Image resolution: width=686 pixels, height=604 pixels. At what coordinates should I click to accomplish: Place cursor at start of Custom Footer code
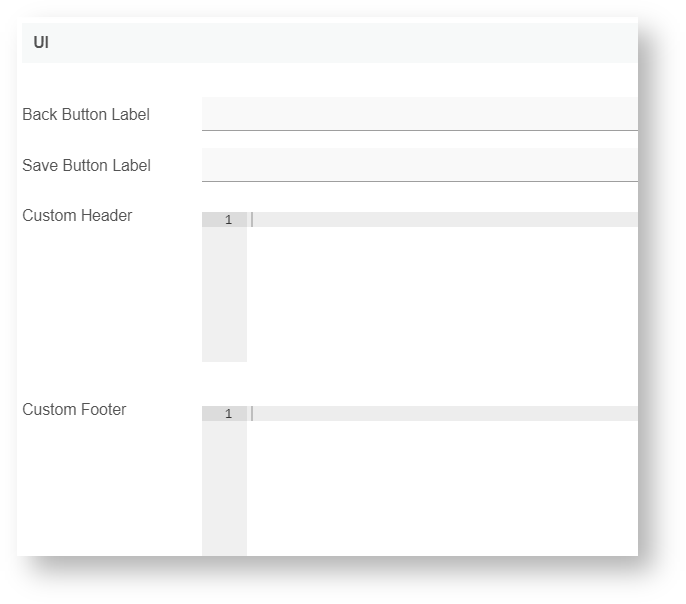tap(253, 413)
